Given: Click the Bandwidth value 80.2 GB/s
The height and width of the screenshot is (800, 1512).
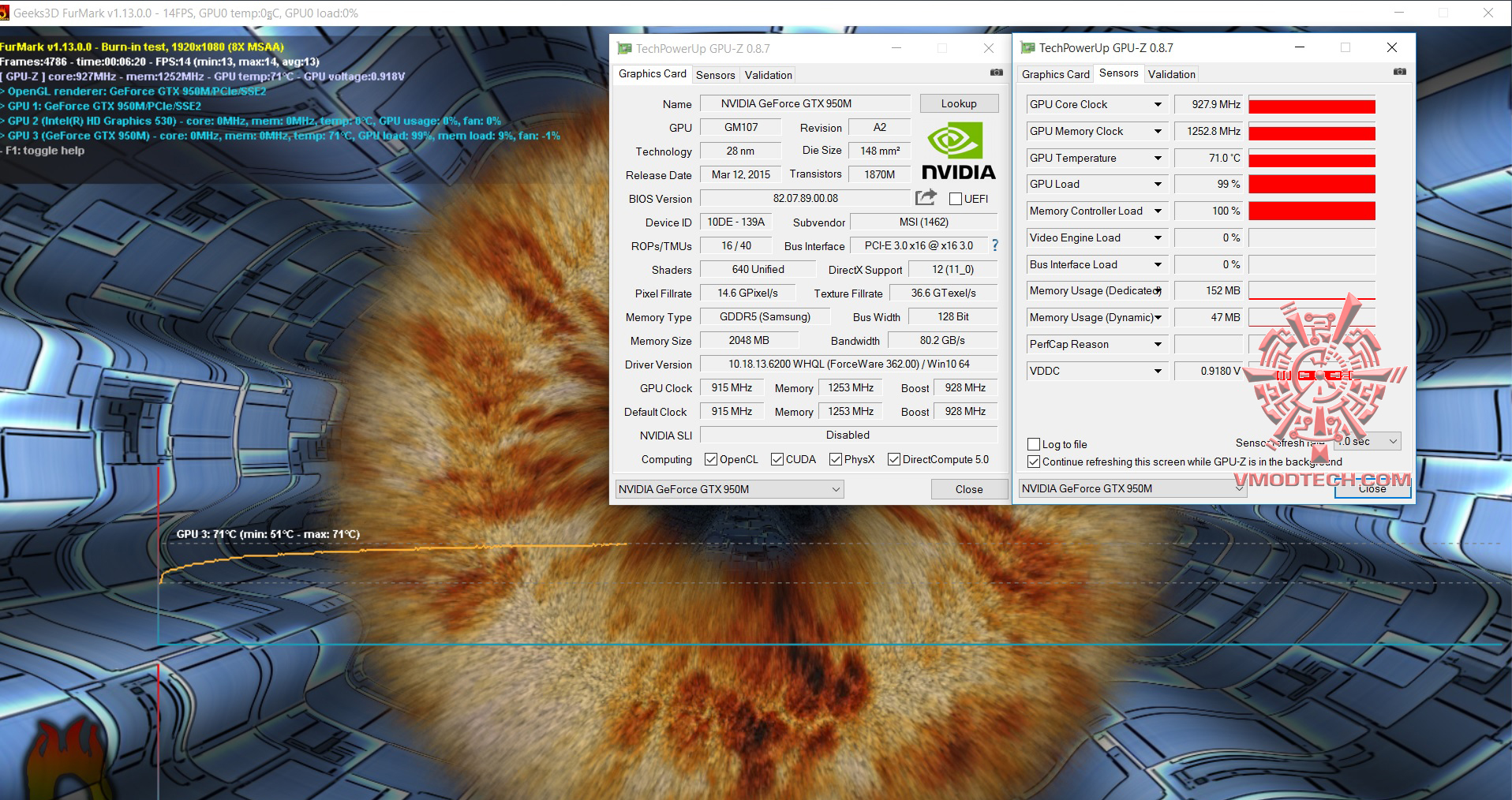Looking at the screenshot, I should click(943, 340).
